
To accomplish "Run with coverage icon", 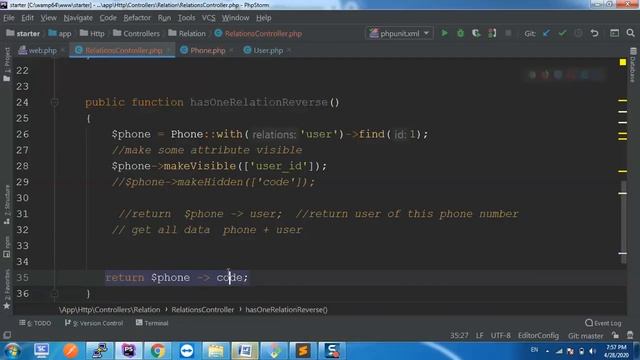I will [476, 33].
